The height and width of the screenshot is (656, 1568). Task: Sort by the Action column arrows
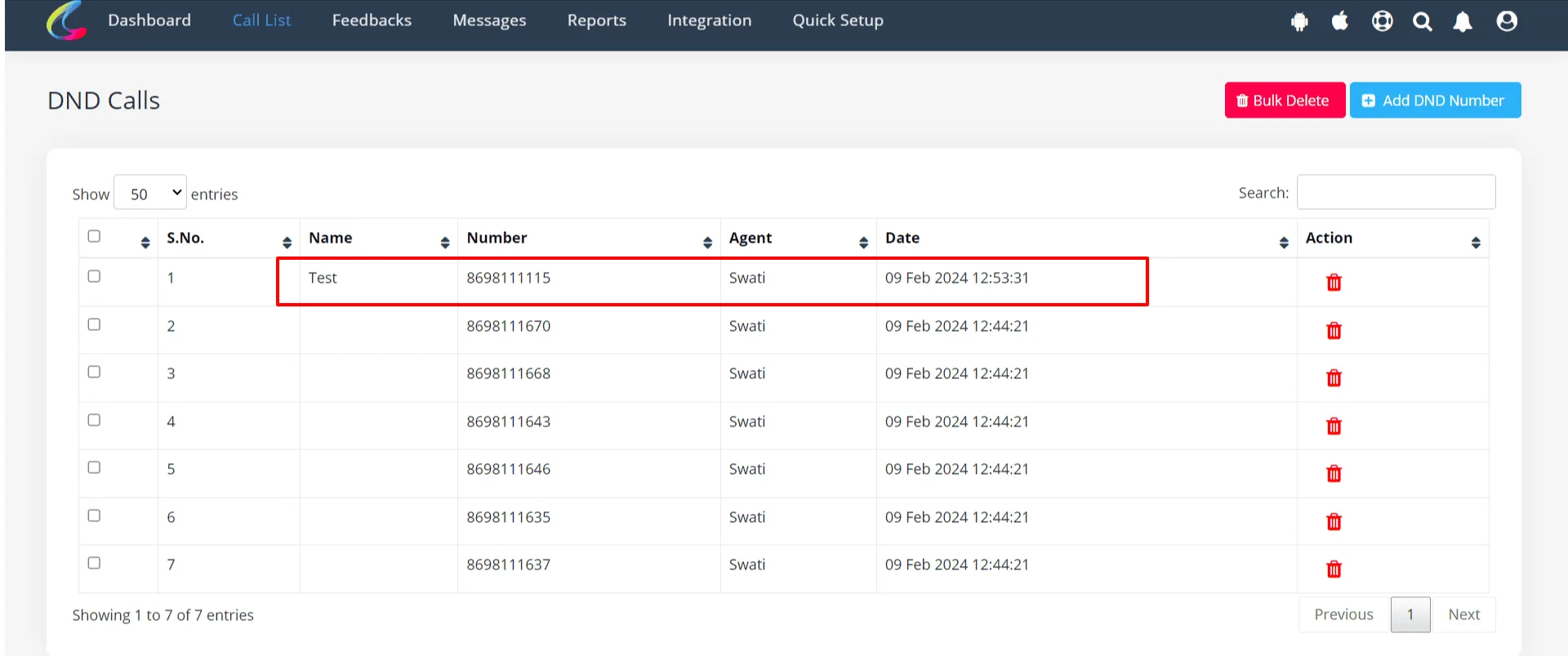tap(1476, 243)
